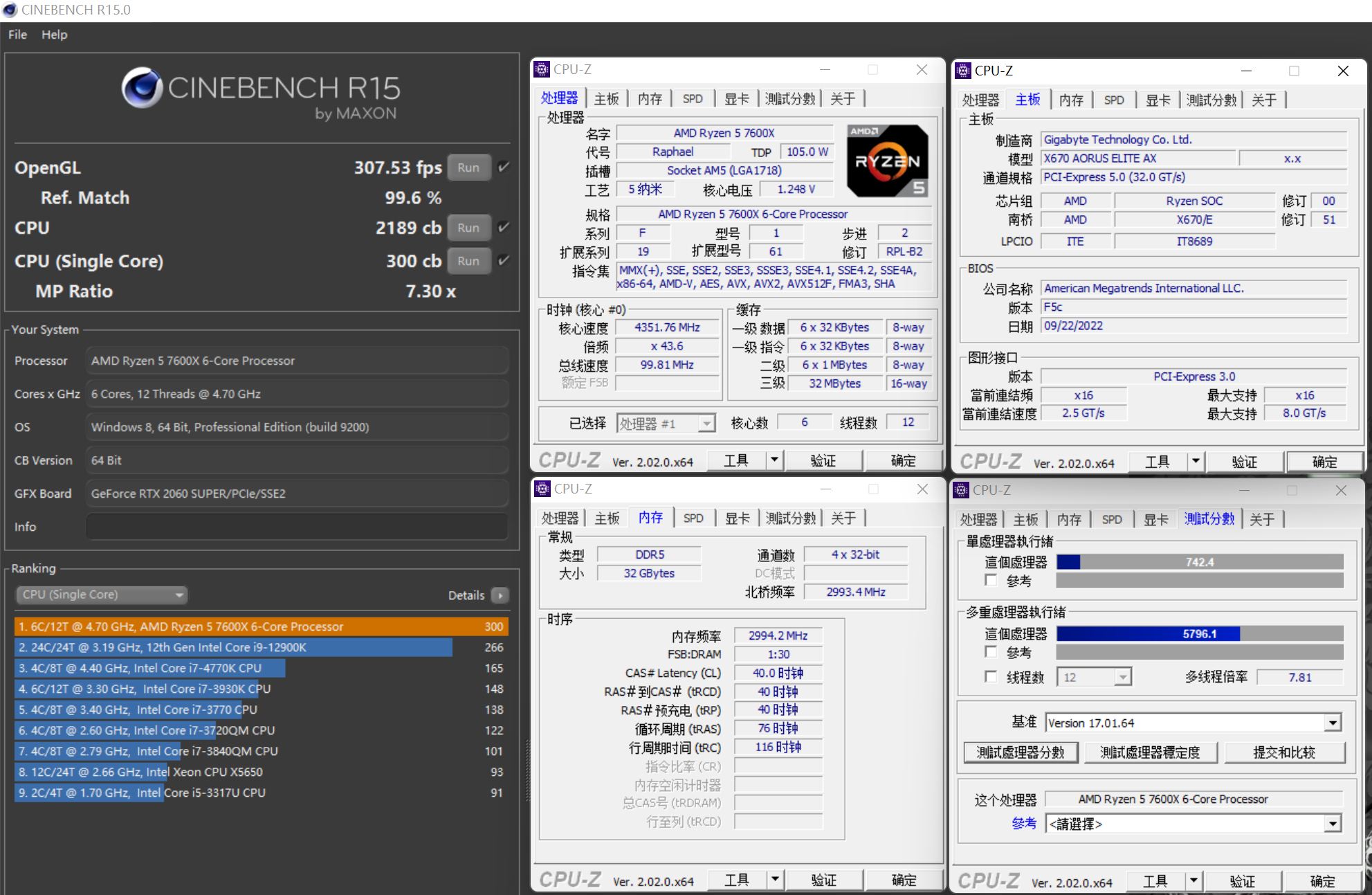Click the CPU-Z icon of benchmark window
The height and width of the screenshot is (895, 1372).
tap(961, 490)
